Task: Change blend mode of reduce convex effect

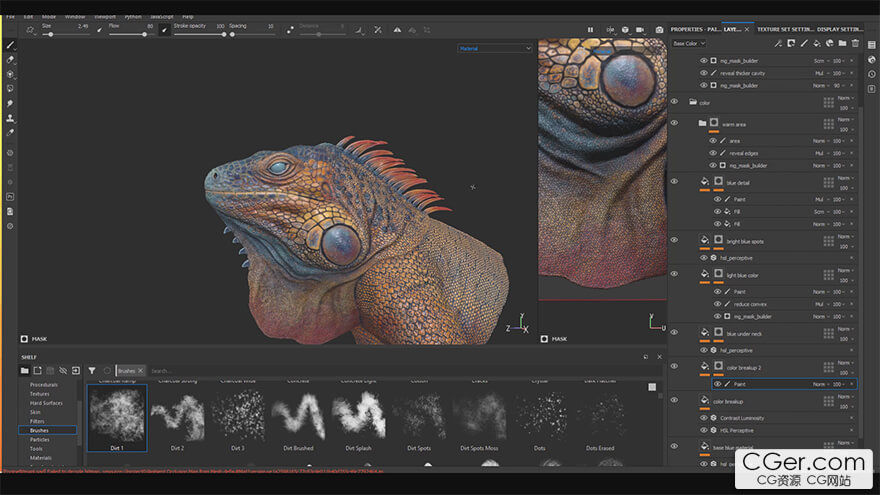Action: 821,304
